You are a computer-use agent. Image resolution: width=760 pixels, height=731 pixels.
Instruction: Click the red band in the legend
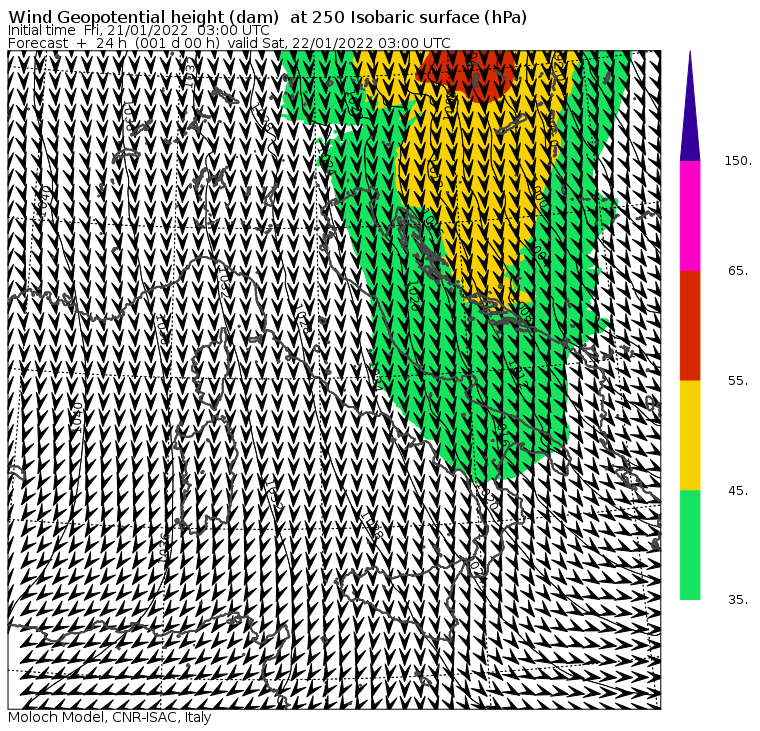click(690, 326)
